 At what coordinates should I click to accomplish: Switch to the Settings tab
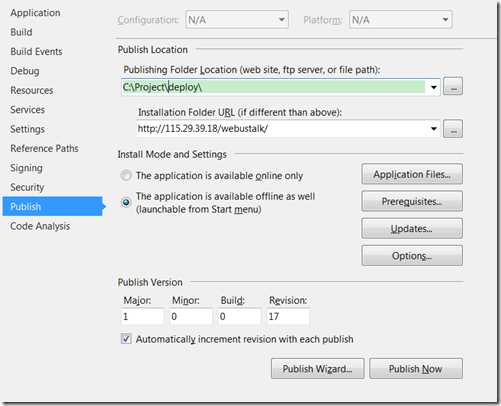27,129
